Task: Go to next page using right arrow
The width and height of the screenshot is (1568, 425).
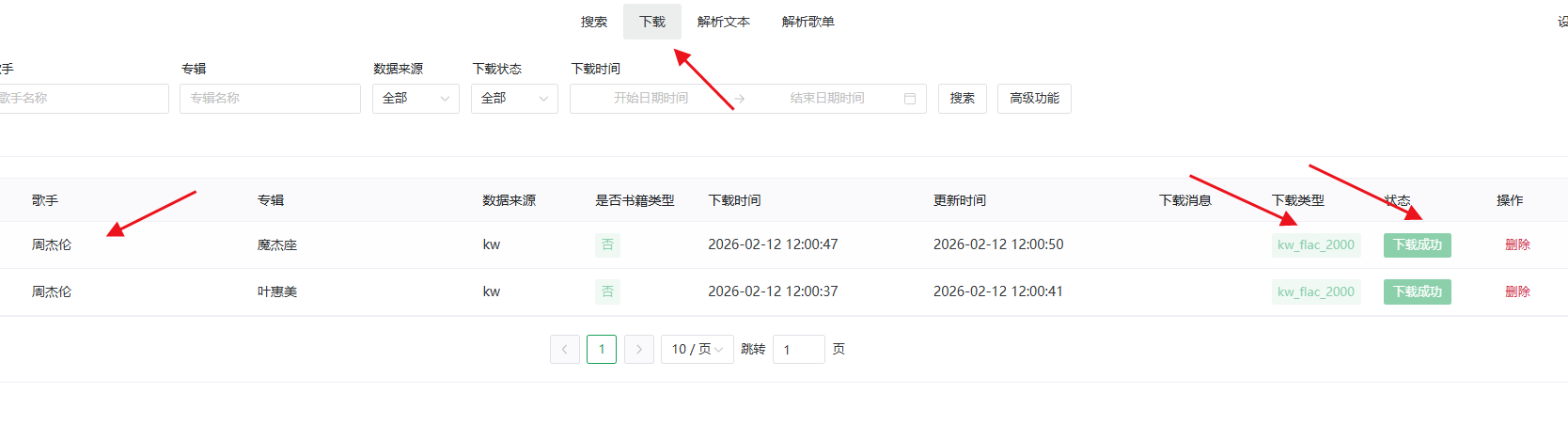Action: click(x=639, y=350)
